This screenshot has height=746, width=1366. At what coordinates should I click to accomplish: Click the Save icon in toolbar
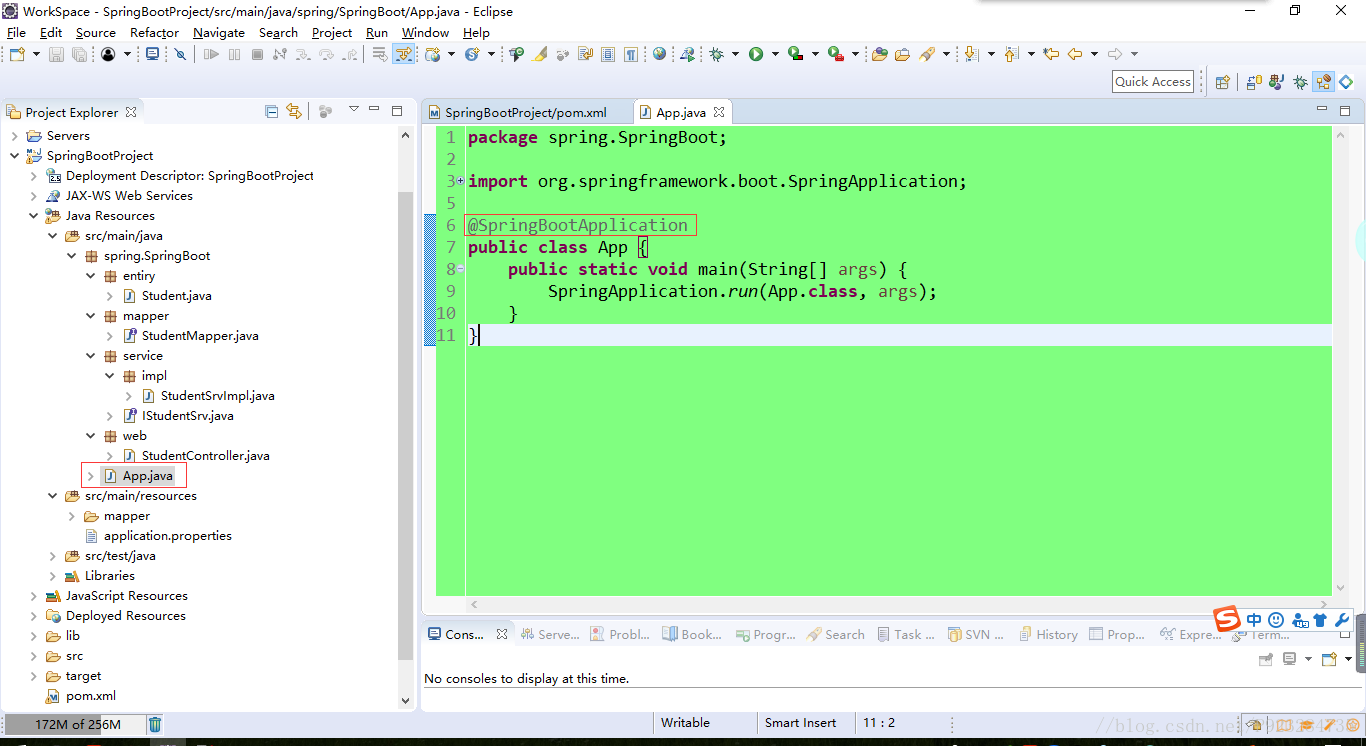coord(56,54)
